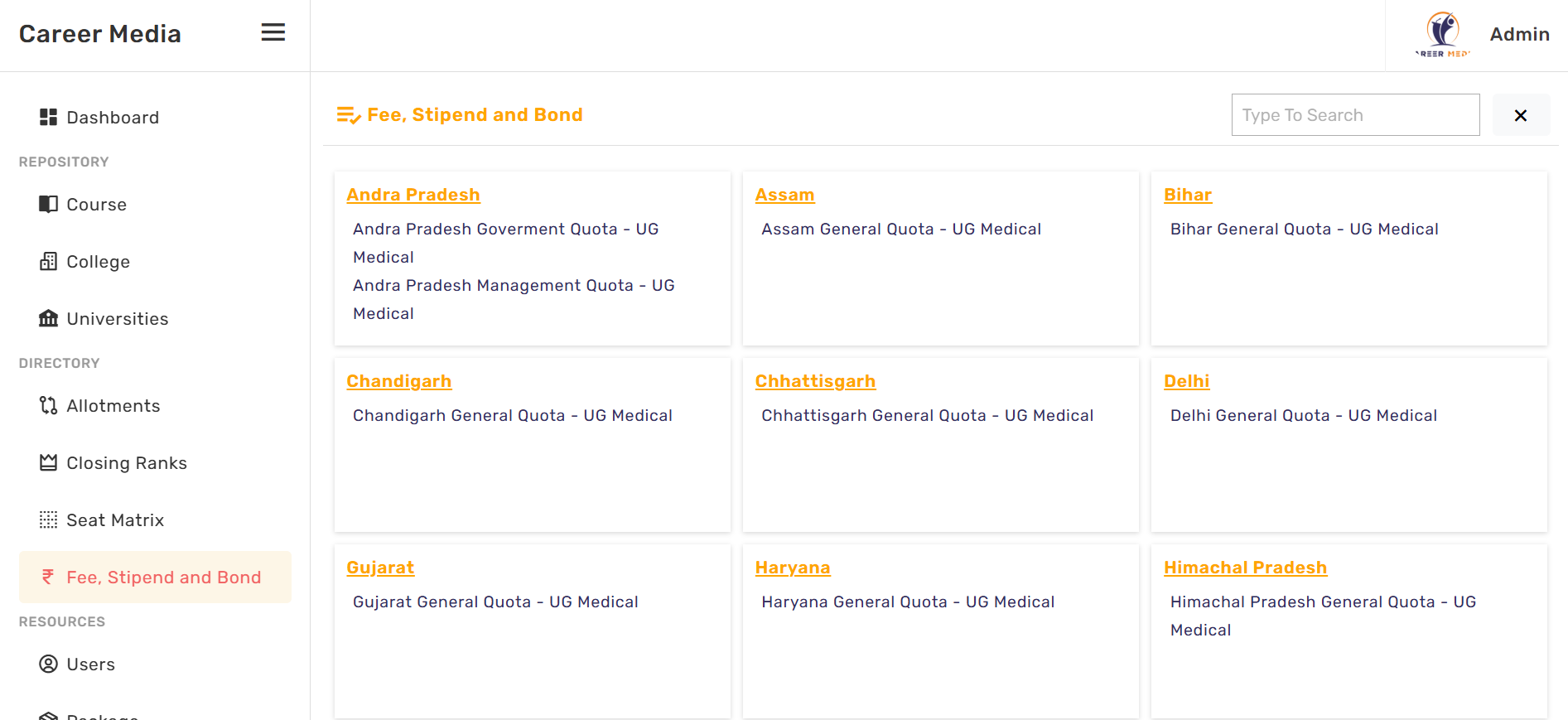This screenshot has width=1568, height=720.
Task: Open the Allotments menu item
Action: pos(113,406)
